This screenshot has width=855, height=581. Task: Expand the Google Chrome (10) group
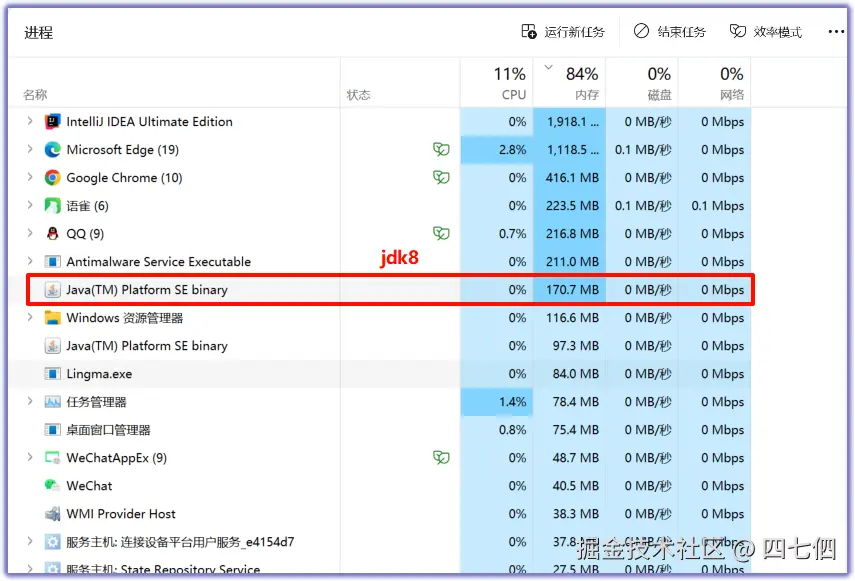click(x=30, y=177)
